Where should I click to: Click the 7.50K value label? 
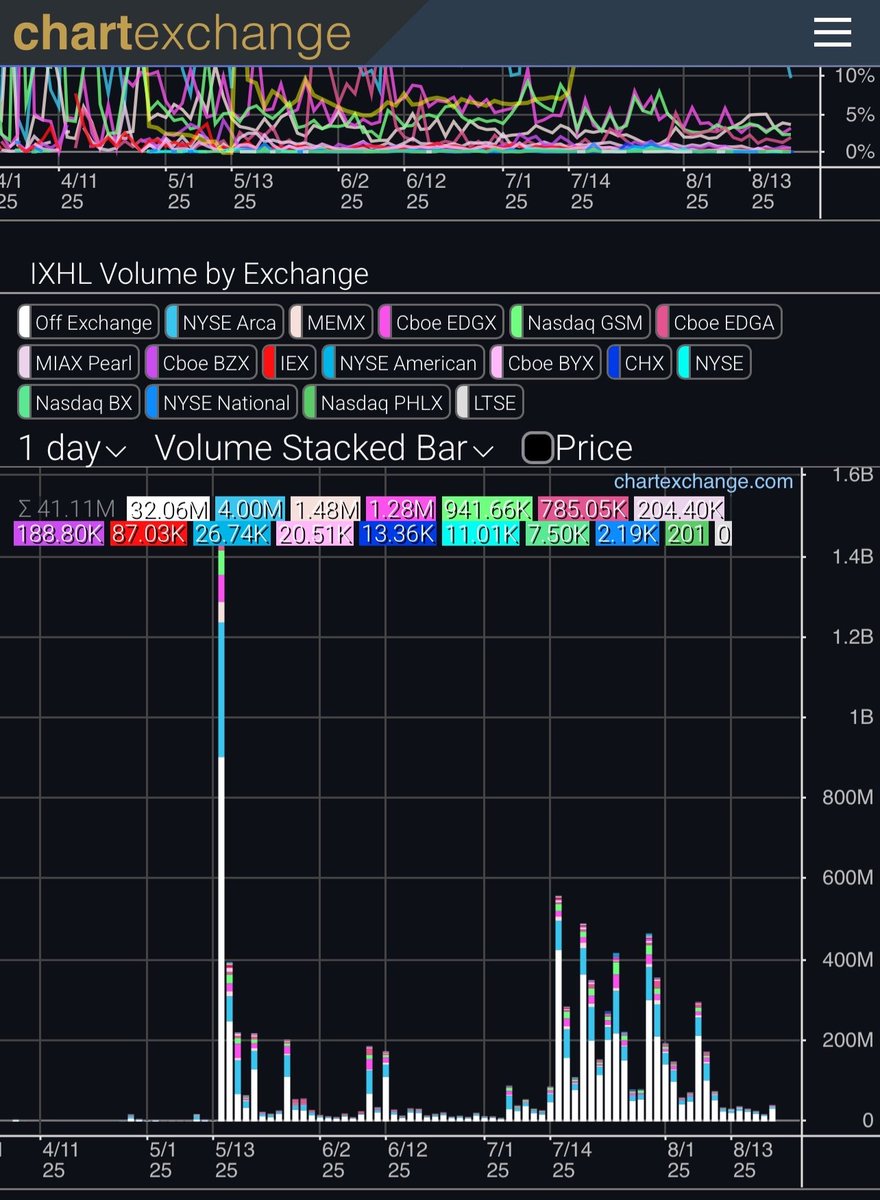click(558, 533)
